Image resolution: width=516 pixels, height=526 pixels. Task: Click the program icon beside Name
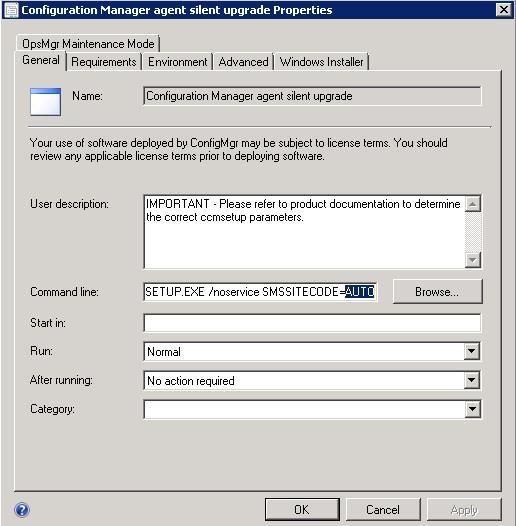pos(45,102)
